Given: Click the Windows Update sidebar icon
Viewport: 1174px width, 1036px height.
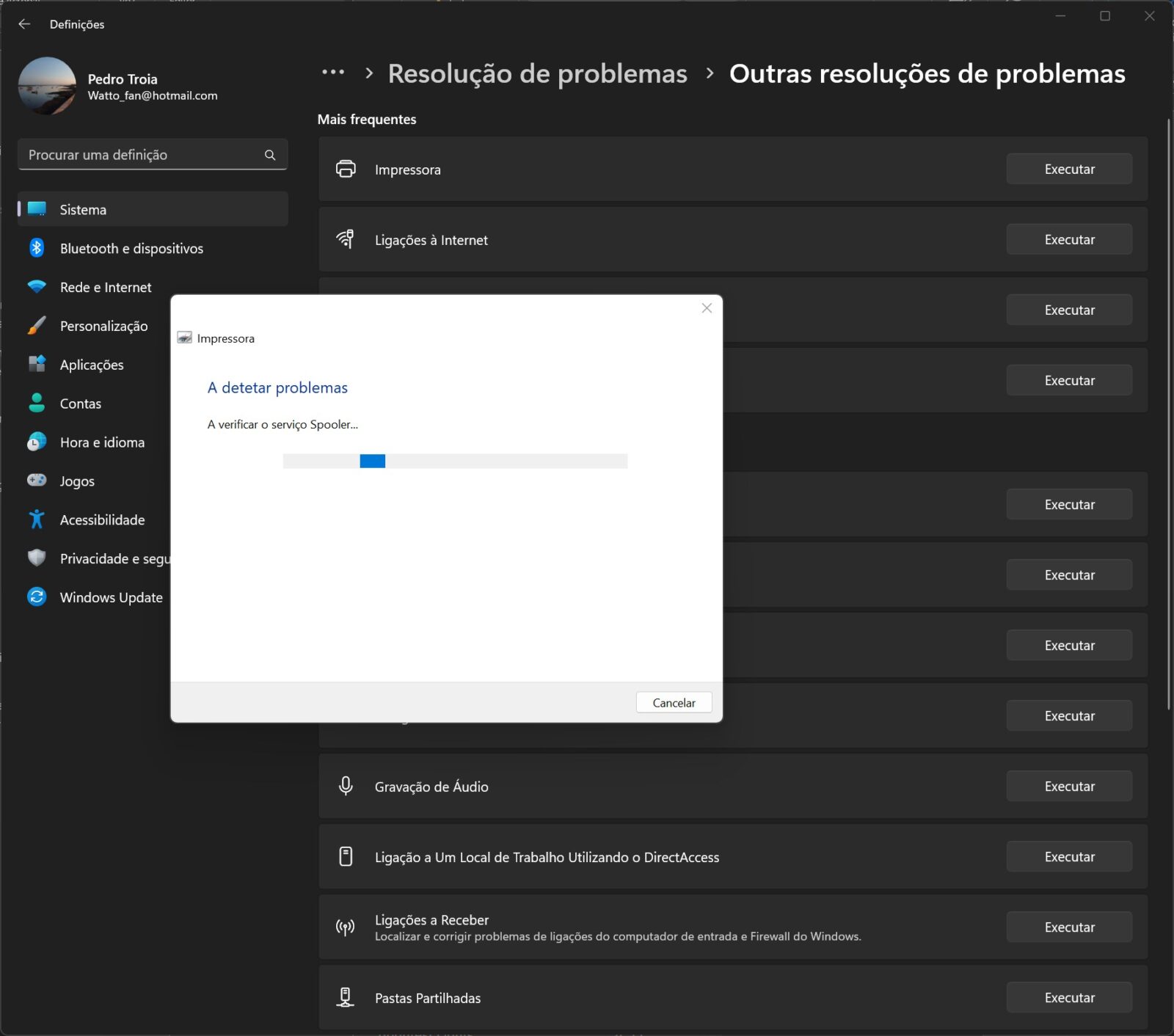Looking at the screenshot, I should [x=37, y=597].
